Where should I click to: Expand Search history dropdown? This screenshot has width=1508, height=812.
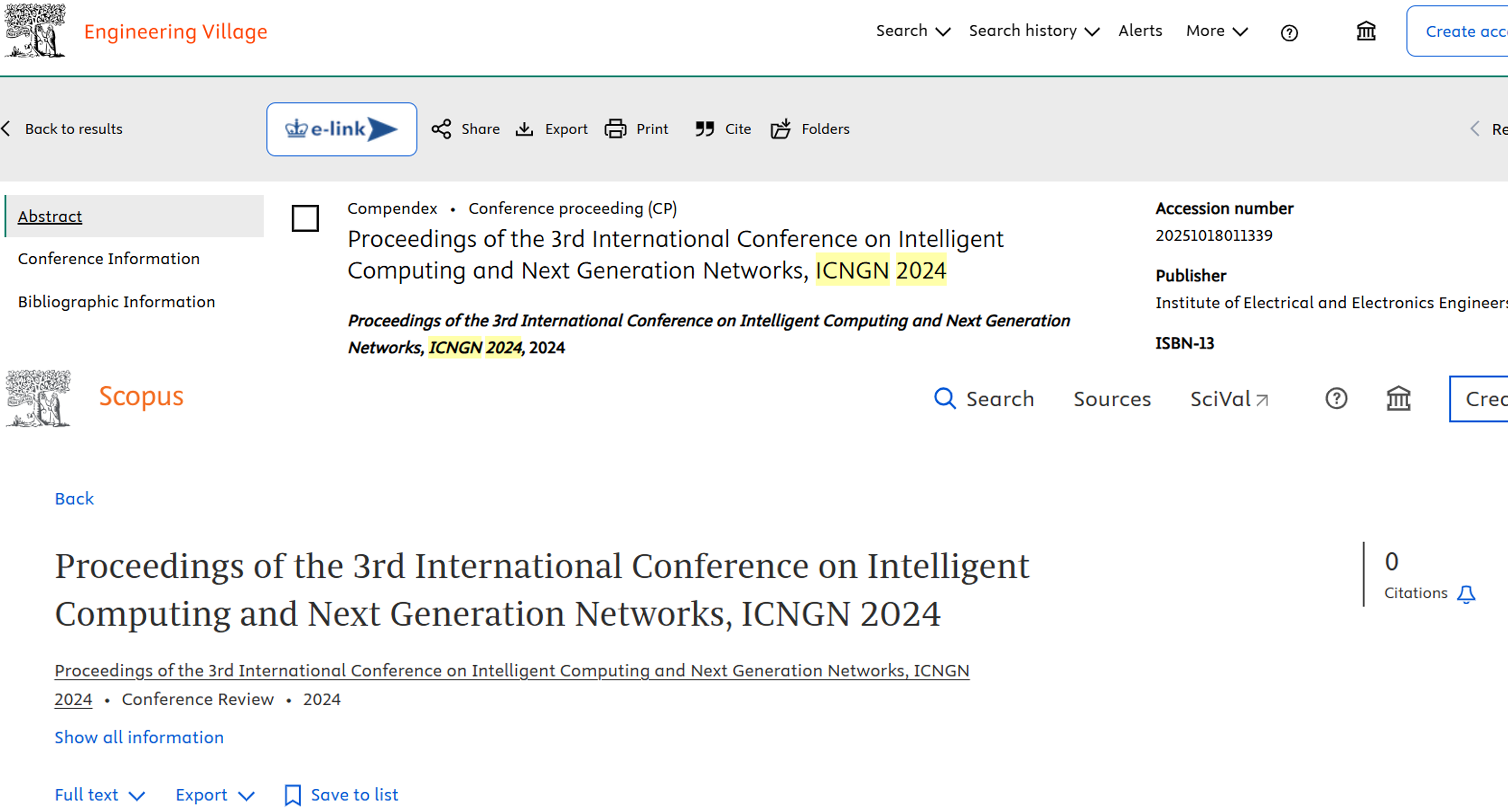(x=1033, y=31)
